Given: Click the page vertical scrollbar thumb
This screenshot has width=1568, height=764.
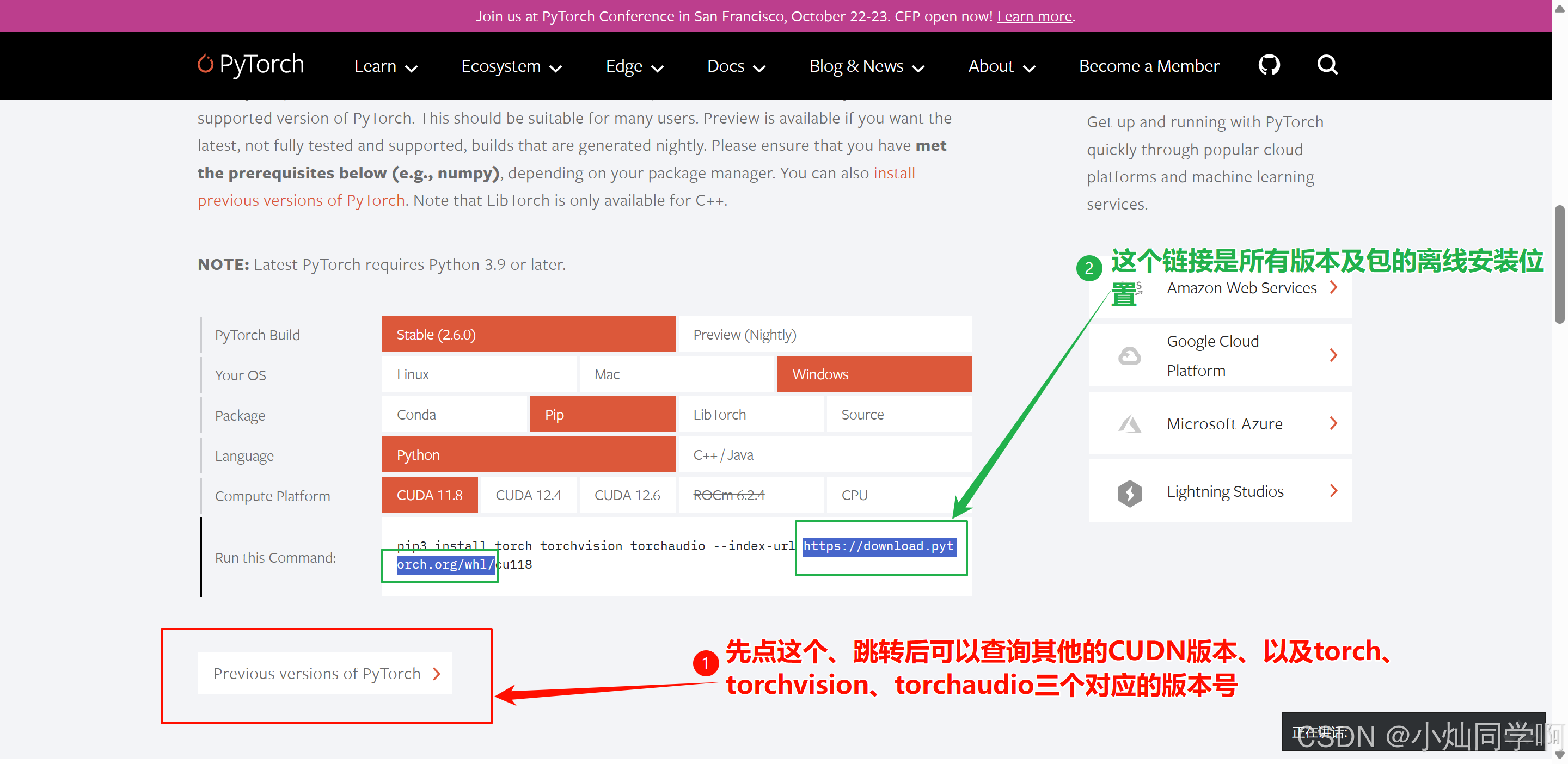Looking at the screenshot, I should coord(1559,264).
